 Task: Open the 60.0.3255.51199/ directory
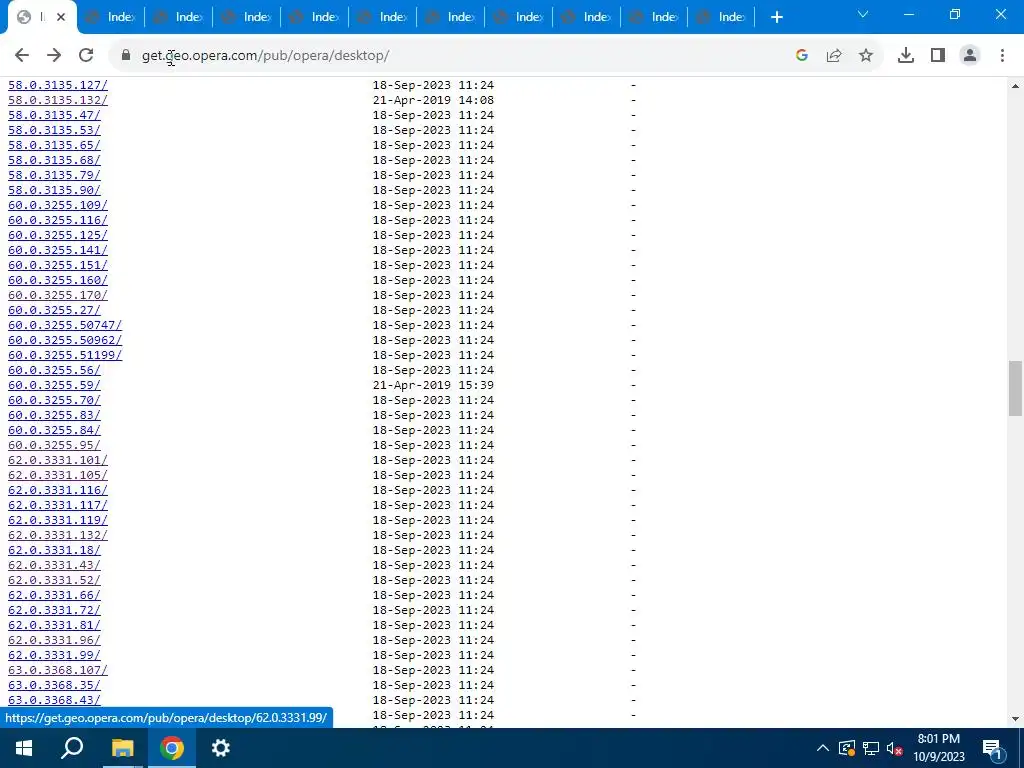click(x=65, y=355)
